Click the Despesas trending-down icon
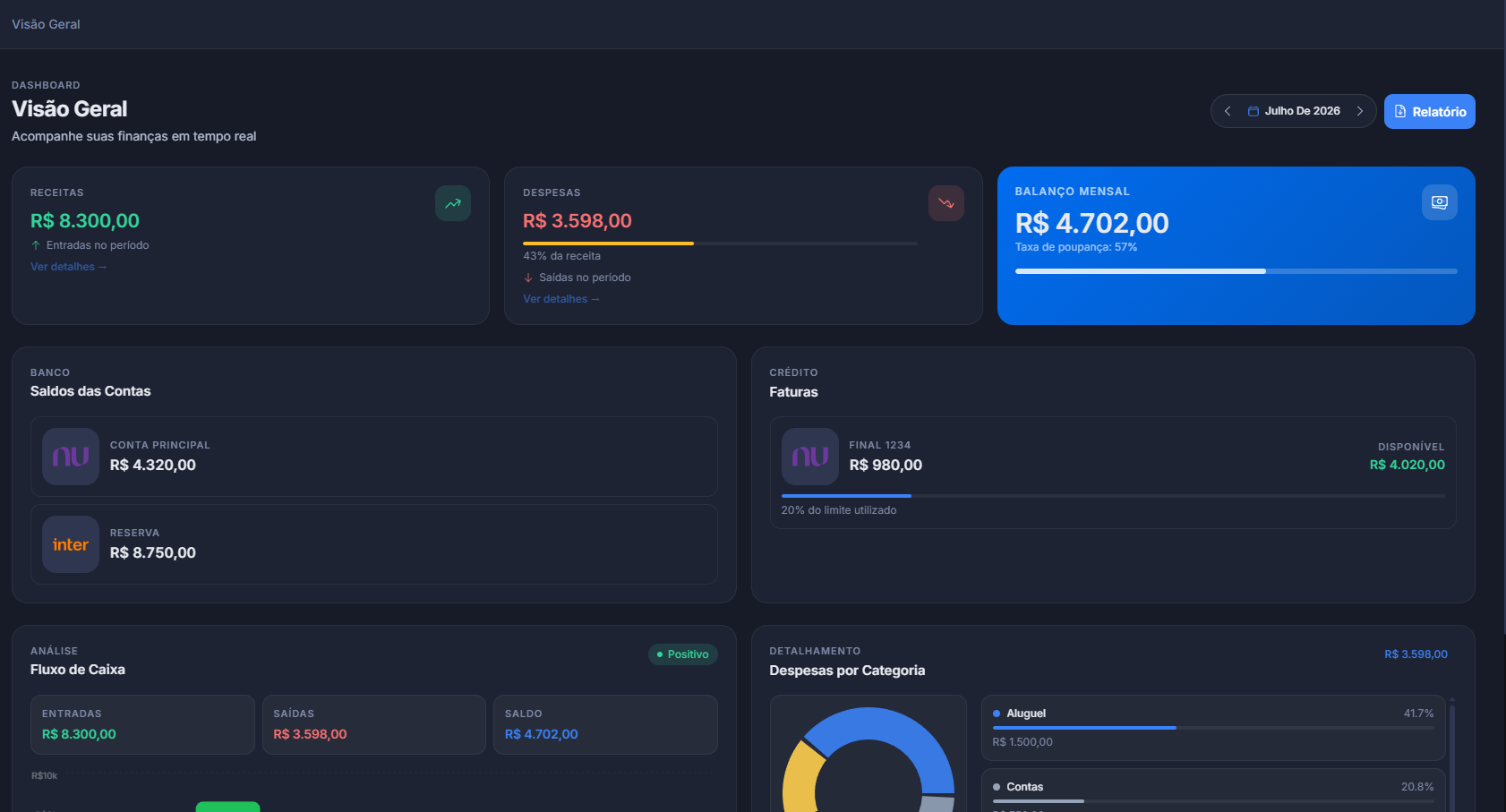1506x812 pixels. click(946, 203)
